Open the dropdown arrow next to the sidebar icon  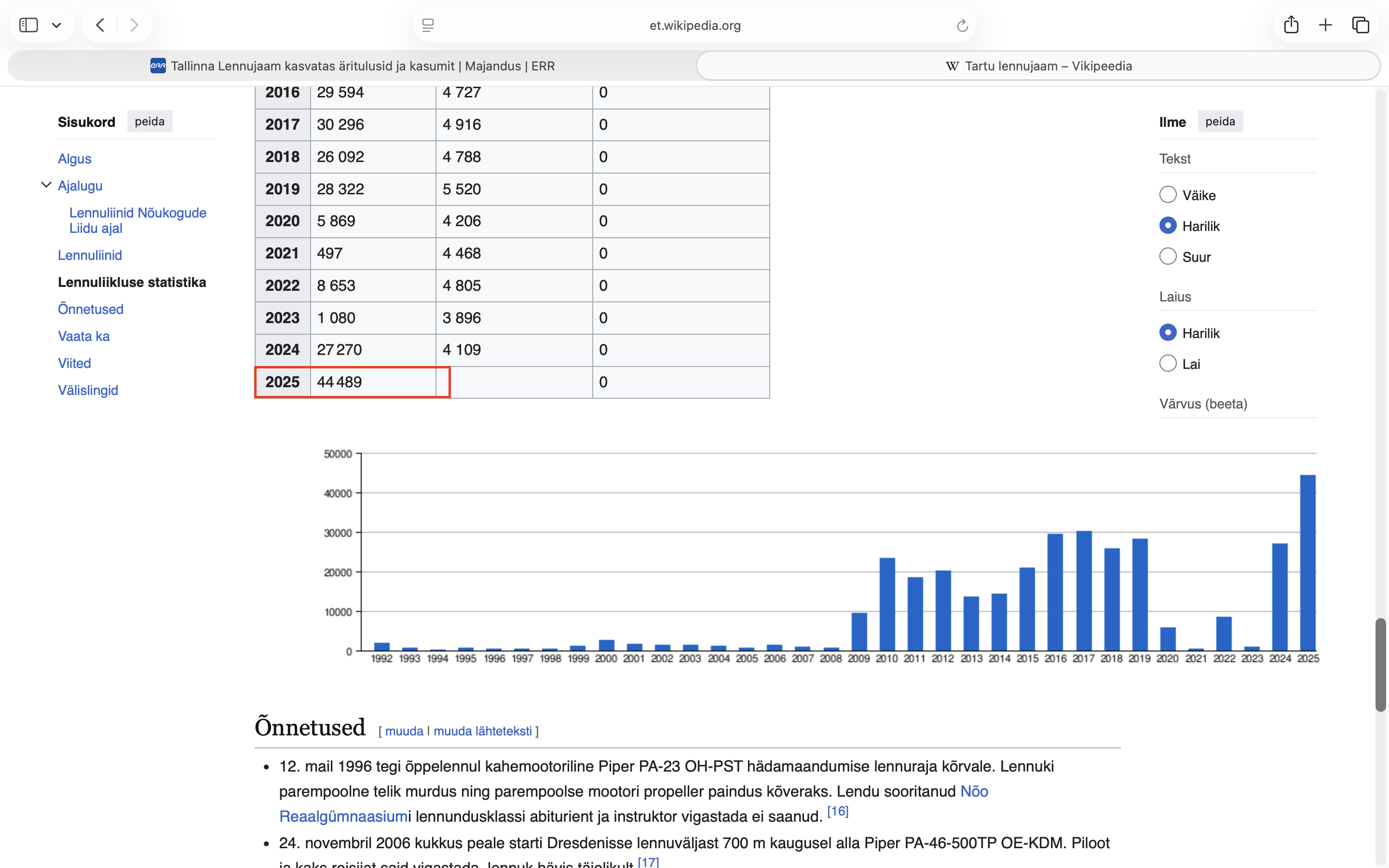(x=56, y=25)
